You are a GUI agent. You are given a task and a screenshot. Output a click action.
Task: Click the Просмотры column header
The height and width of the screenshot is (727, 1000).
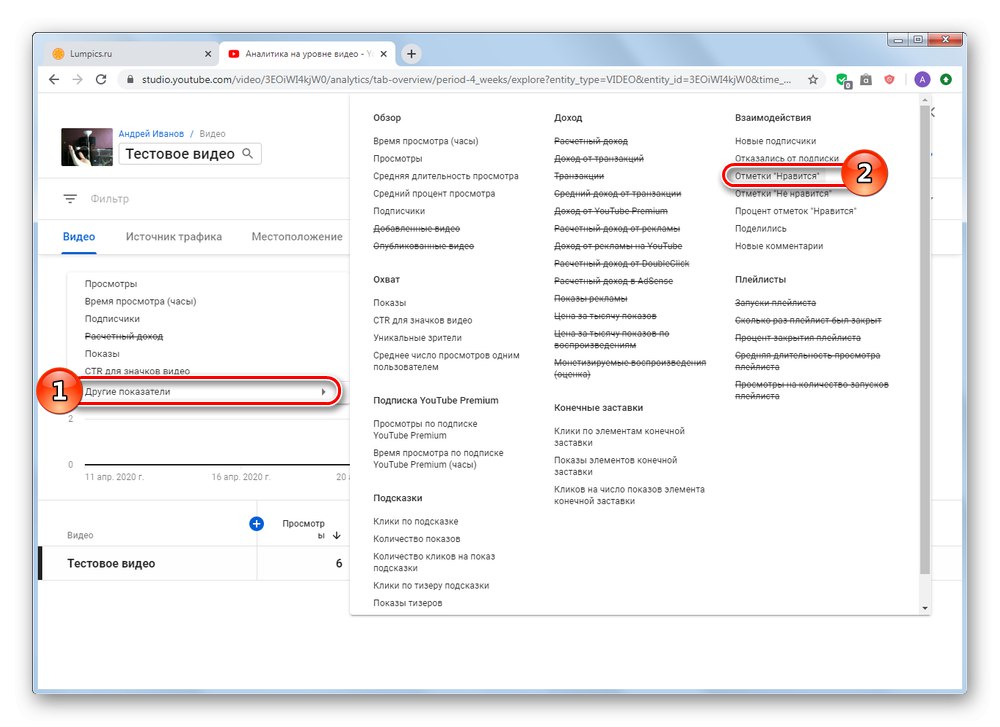(x=304, y=529)
